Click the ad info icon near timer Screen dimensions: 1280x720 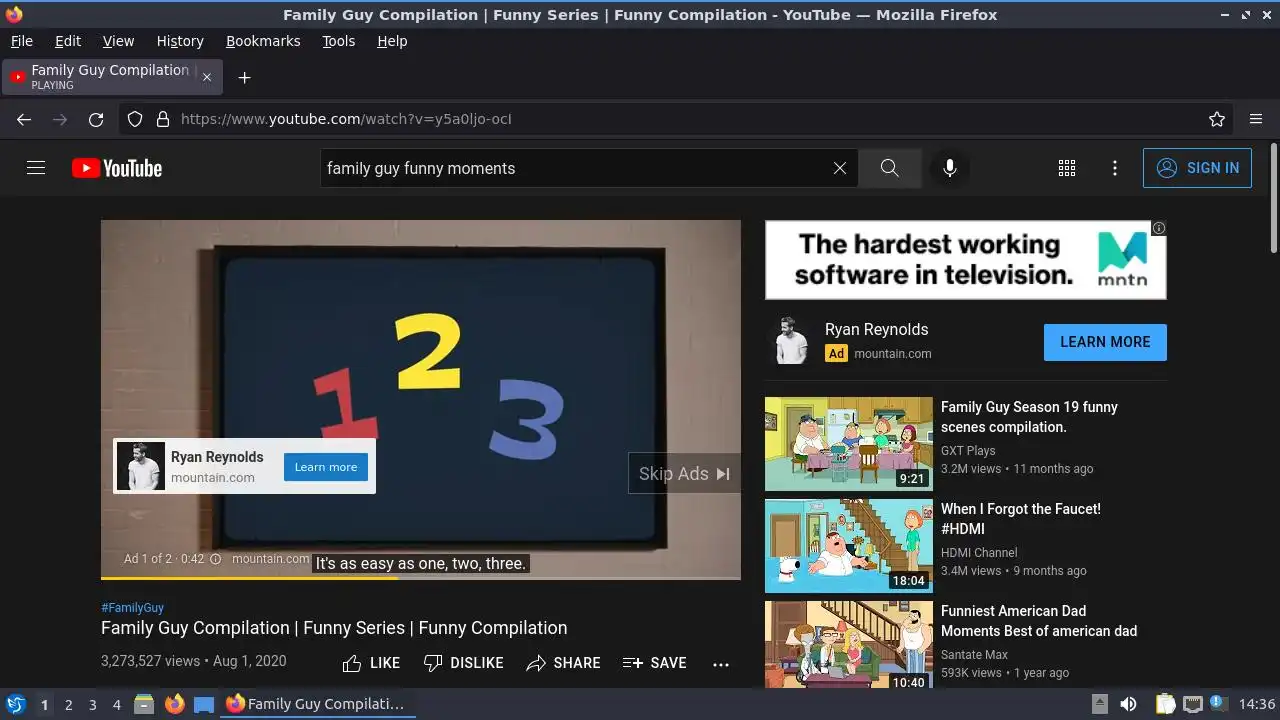[215, 559]
